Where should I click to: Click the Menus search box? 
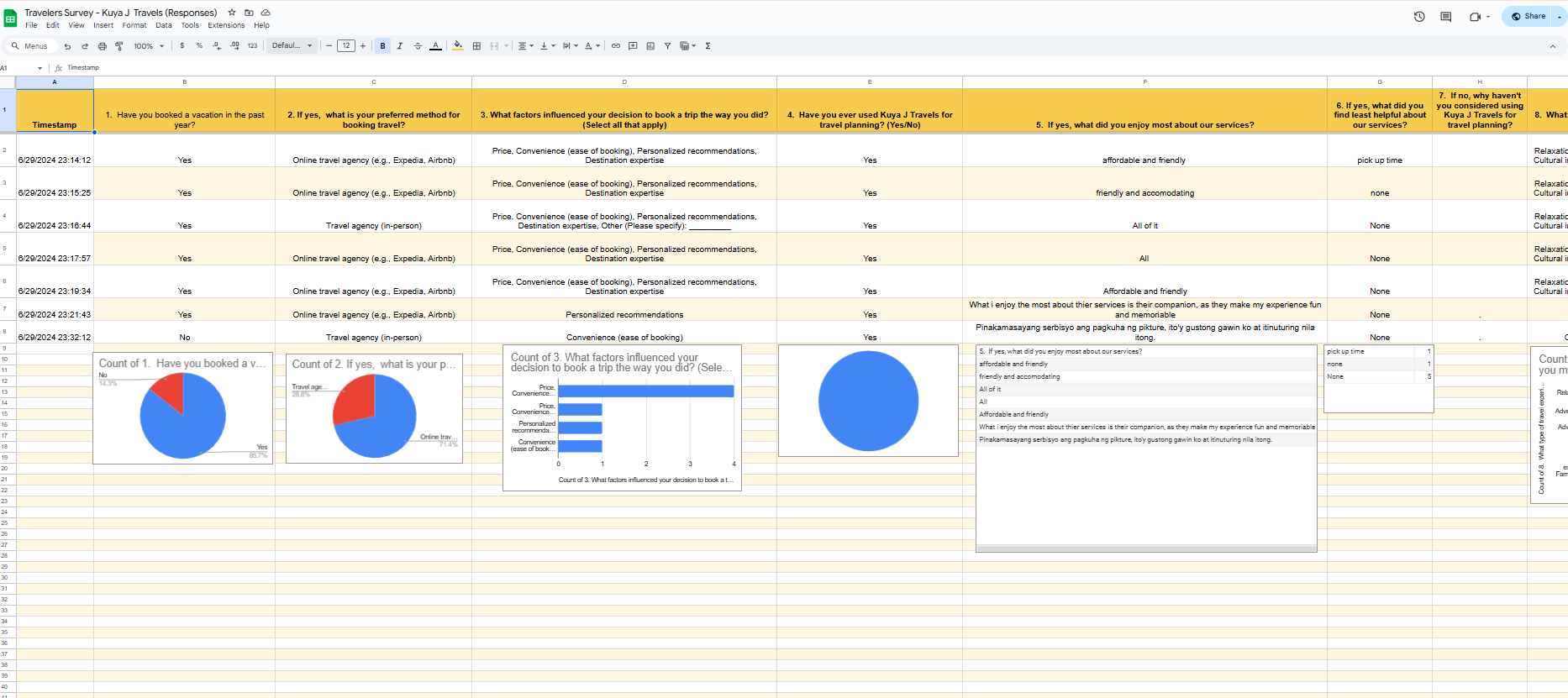(x=32, y=46)
